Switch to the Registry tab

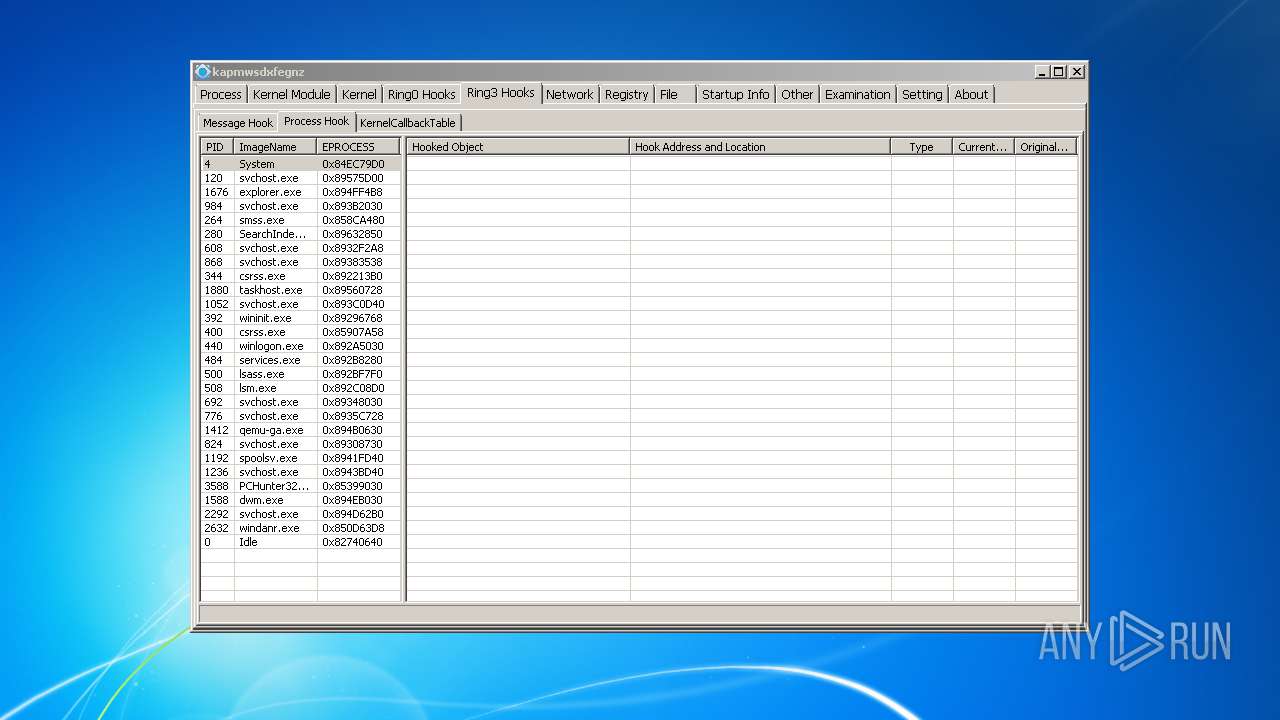pyautogui.click(x=627, y=94)
